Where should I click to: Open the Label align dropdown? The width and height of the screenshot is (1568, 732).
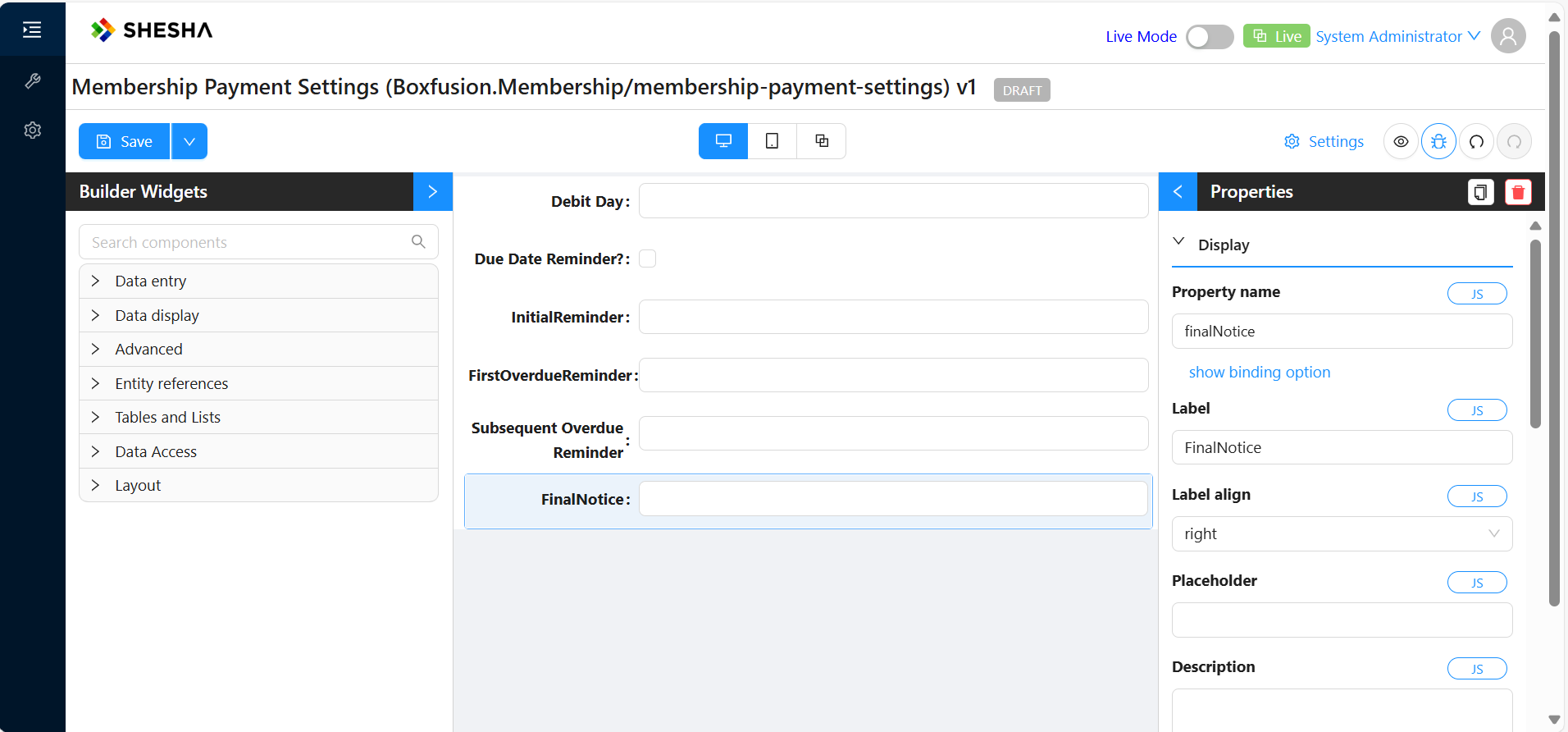click(1342, 533)
